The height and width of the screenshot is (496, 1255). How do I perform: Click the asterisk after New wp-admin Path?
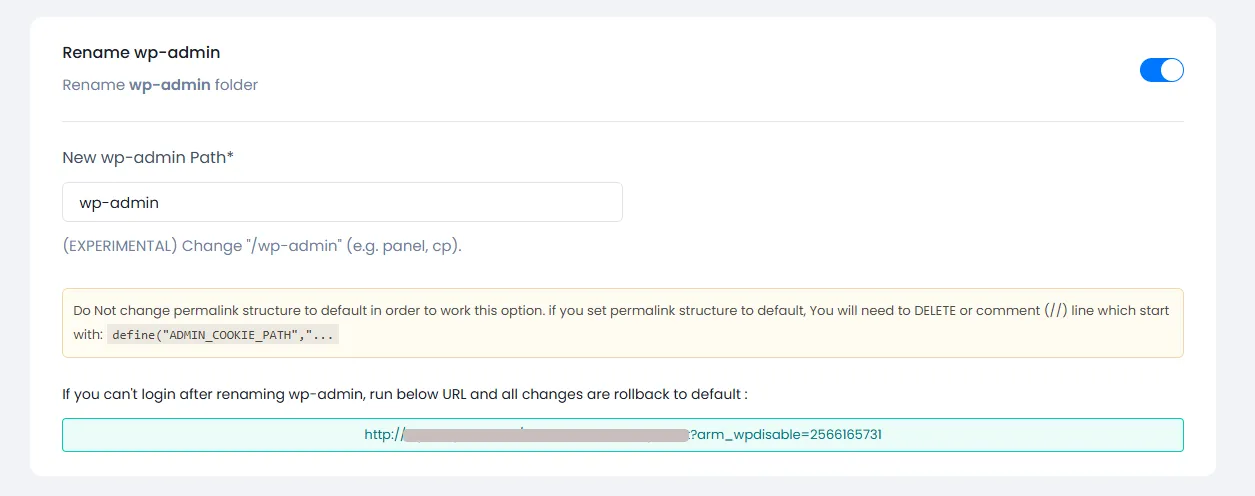pyautogui.click(x=230, y=156)
